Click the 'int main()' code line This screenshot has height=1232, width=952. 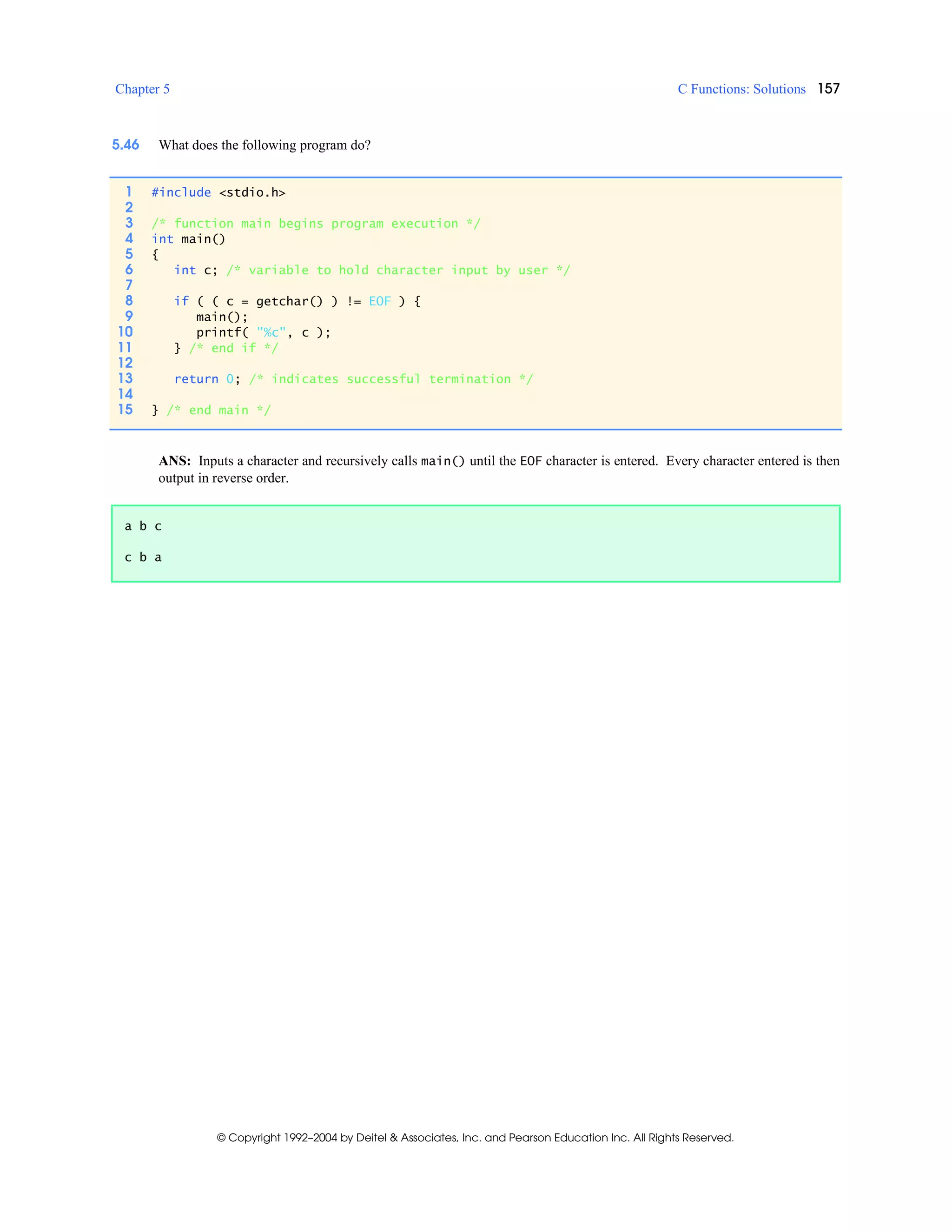[188, 239]
